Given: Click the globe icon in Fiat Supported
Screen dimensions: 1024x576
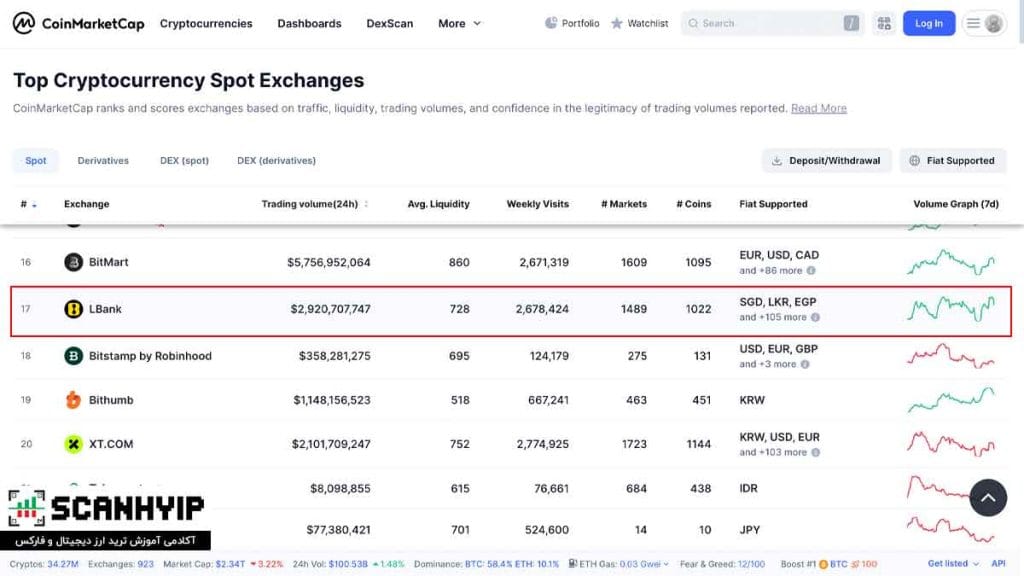Looking at the screenshot, I should coord(914,161).
